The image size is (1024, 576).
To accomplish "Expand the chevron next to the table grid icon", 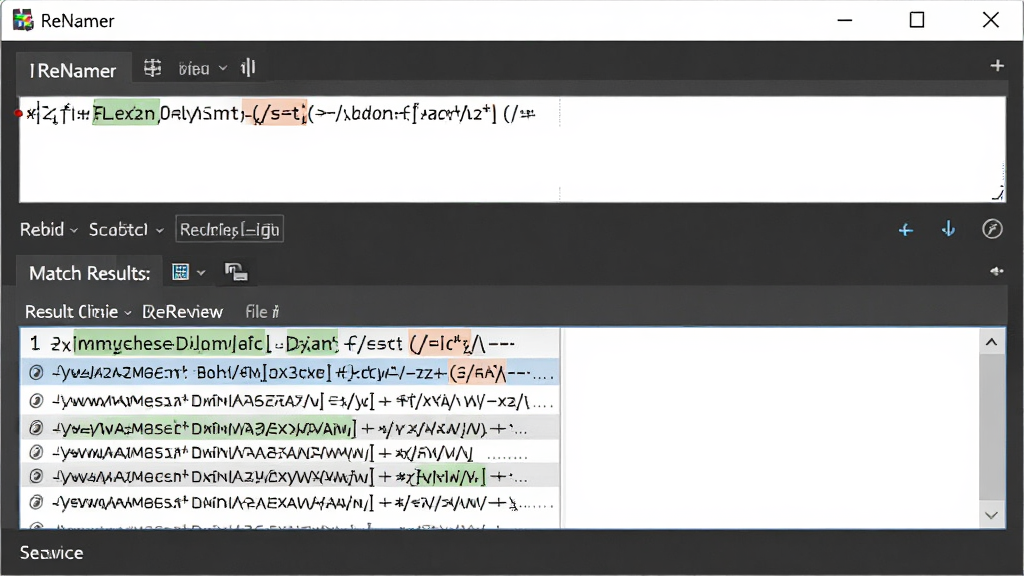I will click(201, 273).
